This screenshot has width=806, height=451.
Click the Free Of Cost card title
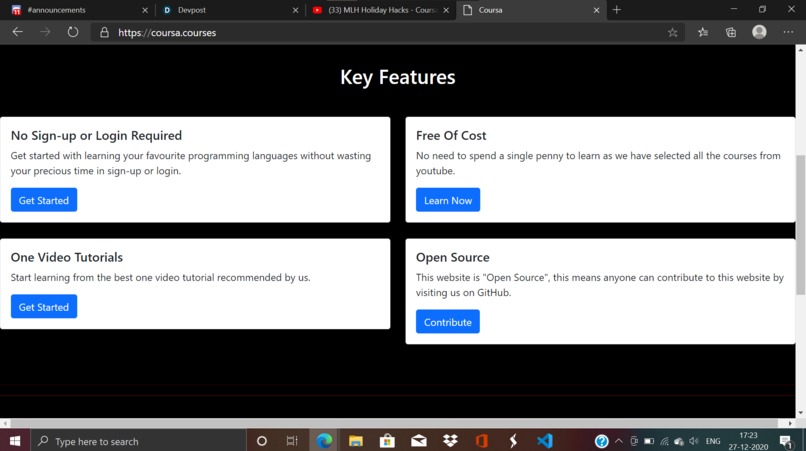click(x=451, y=135)
